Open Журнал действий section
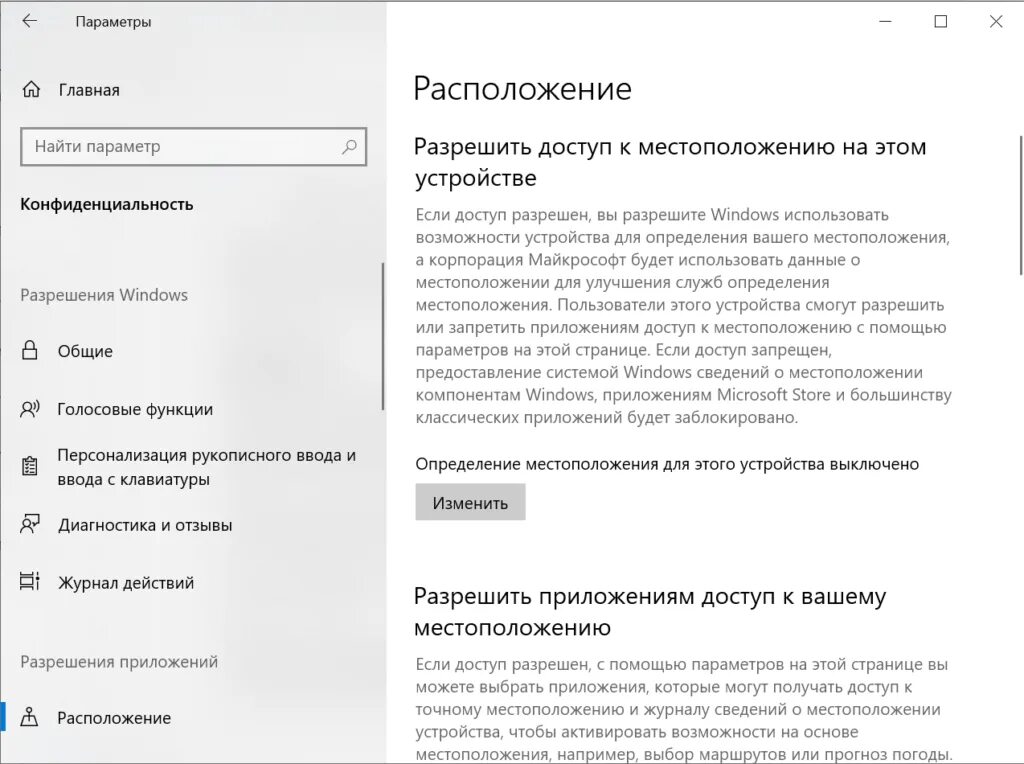1024x764 pixels. tap(126, 582)
